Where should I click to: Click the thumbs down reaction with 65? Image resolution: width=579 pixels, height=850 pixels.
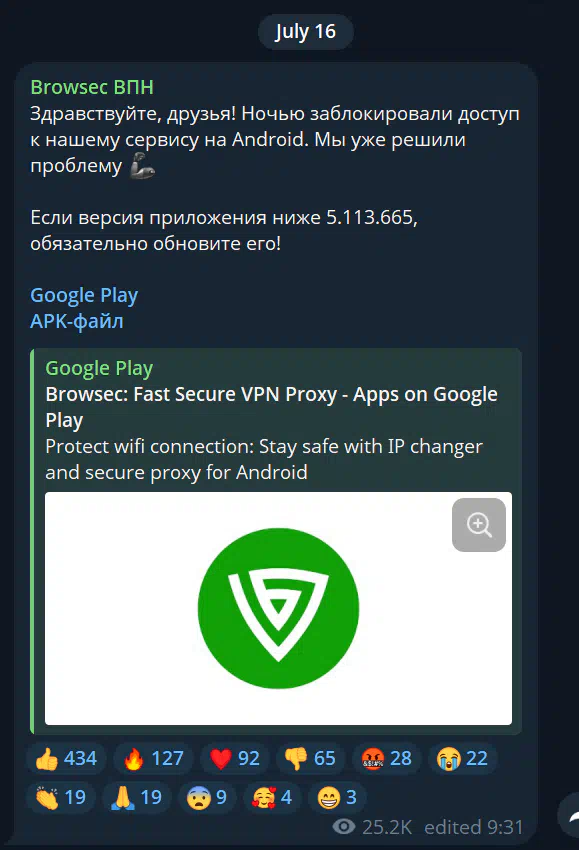point(310,758)
